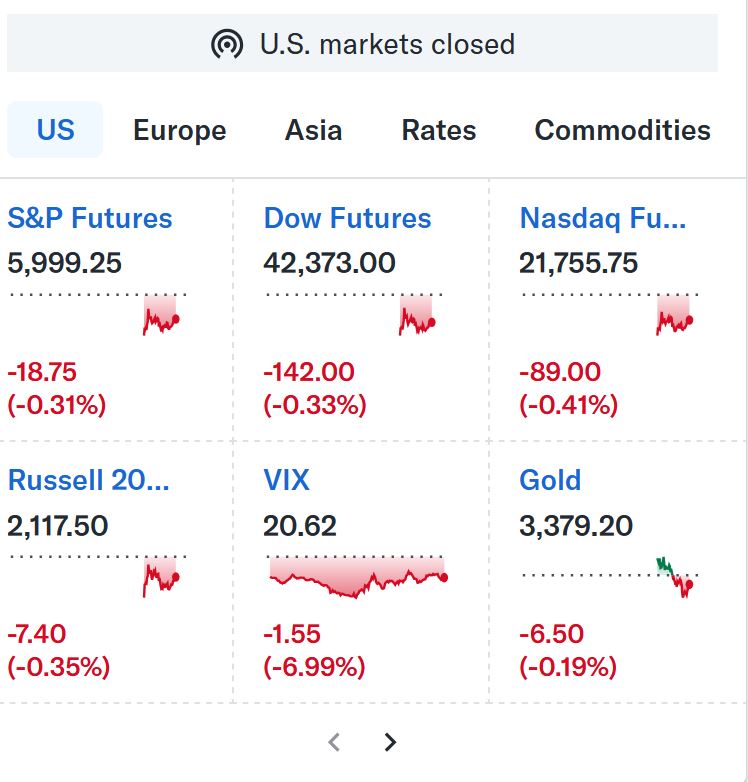The image size is (748, 782).
Task: Click the Nasdaq Futures sparkline chart
Action: 610,314
